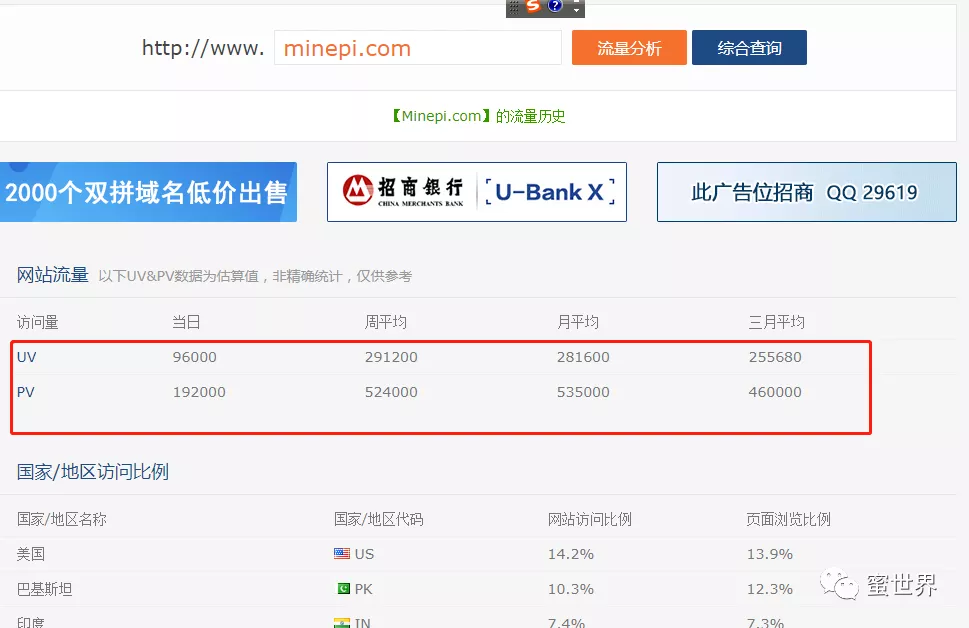The image size is (969, 628).
Task: Click the orange 流量分析 button
Action: point(629,48)
